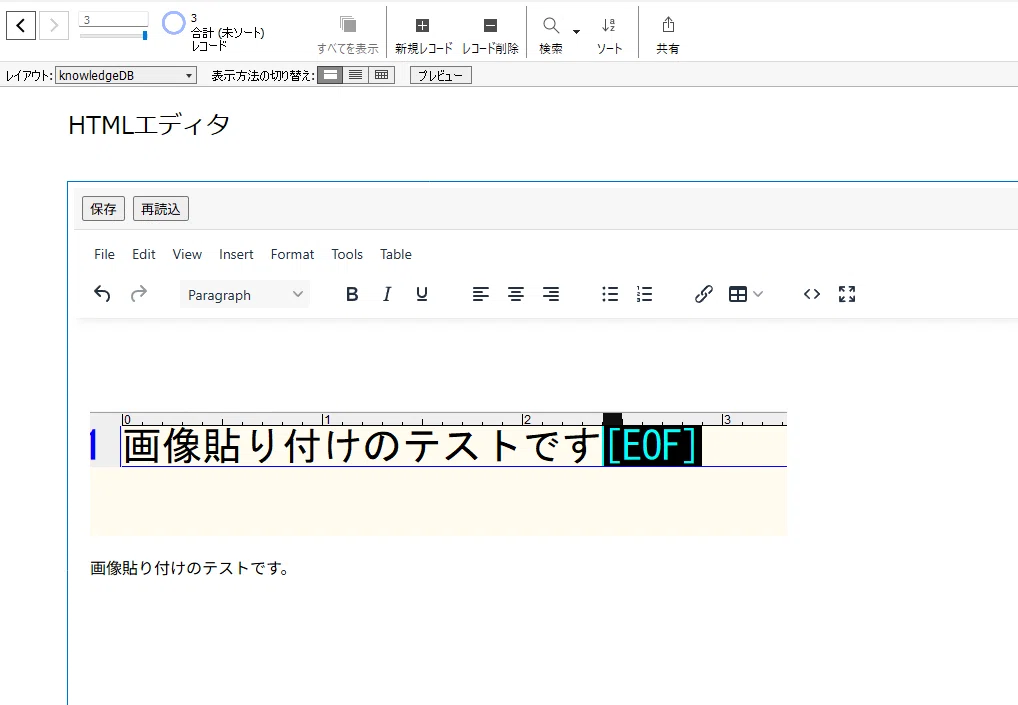Image resolution: width=1018 pixels, height=705 pixels.
Task: Go to the previous record
Action: coord(21,26)
